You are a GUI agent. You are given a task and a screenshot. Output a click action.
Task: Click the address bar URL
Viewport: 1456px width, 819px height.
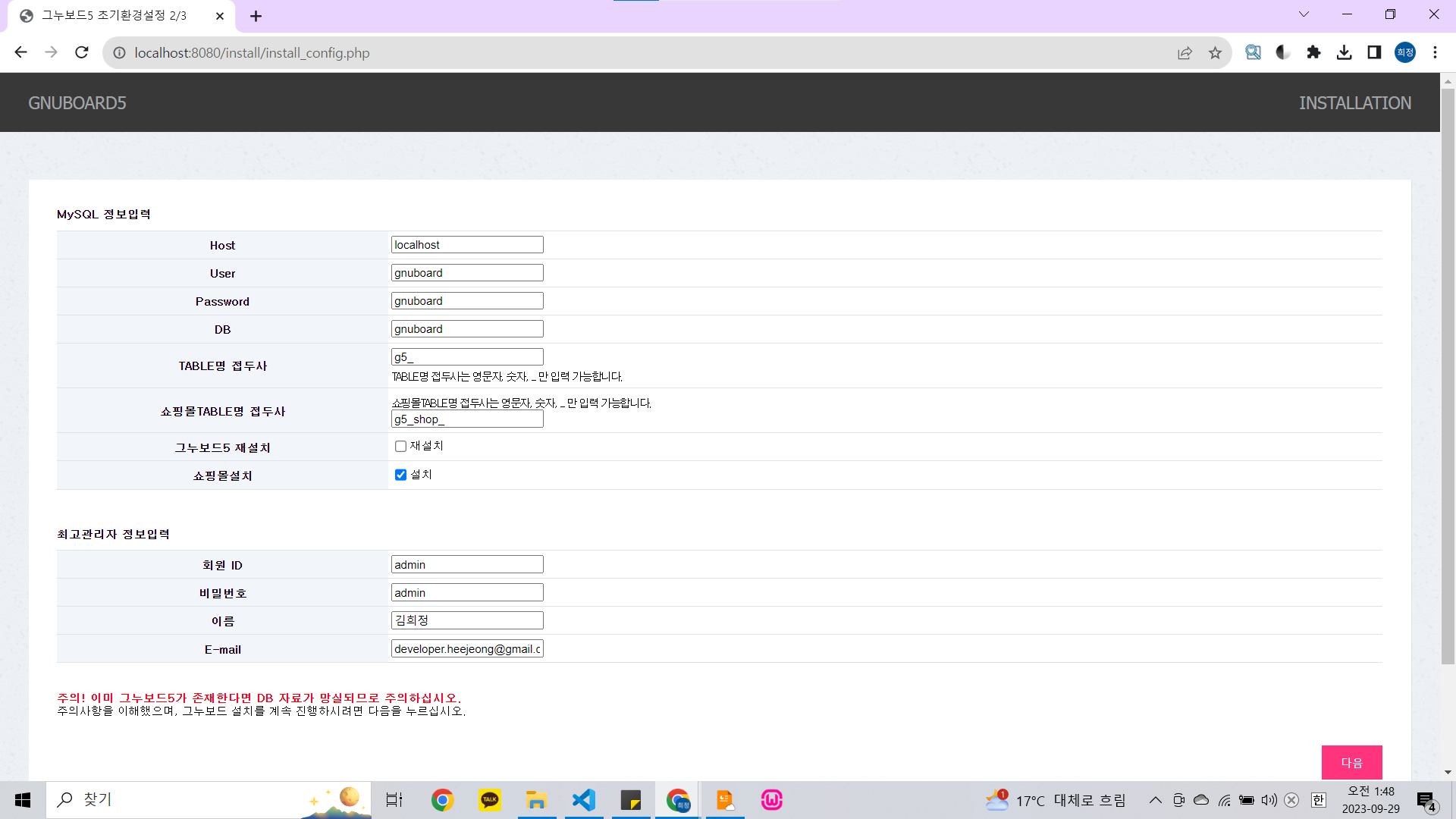252,53
